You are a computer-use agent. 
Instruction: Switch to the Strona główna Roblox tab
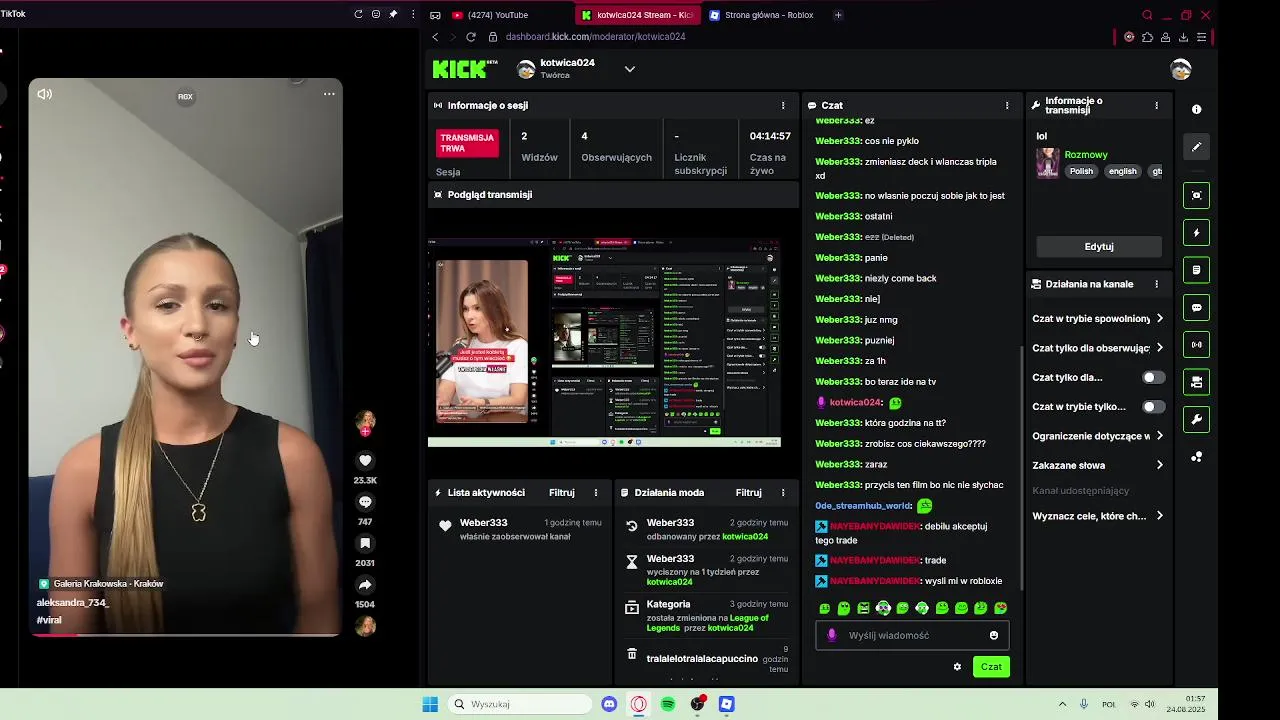pos(763,15)
